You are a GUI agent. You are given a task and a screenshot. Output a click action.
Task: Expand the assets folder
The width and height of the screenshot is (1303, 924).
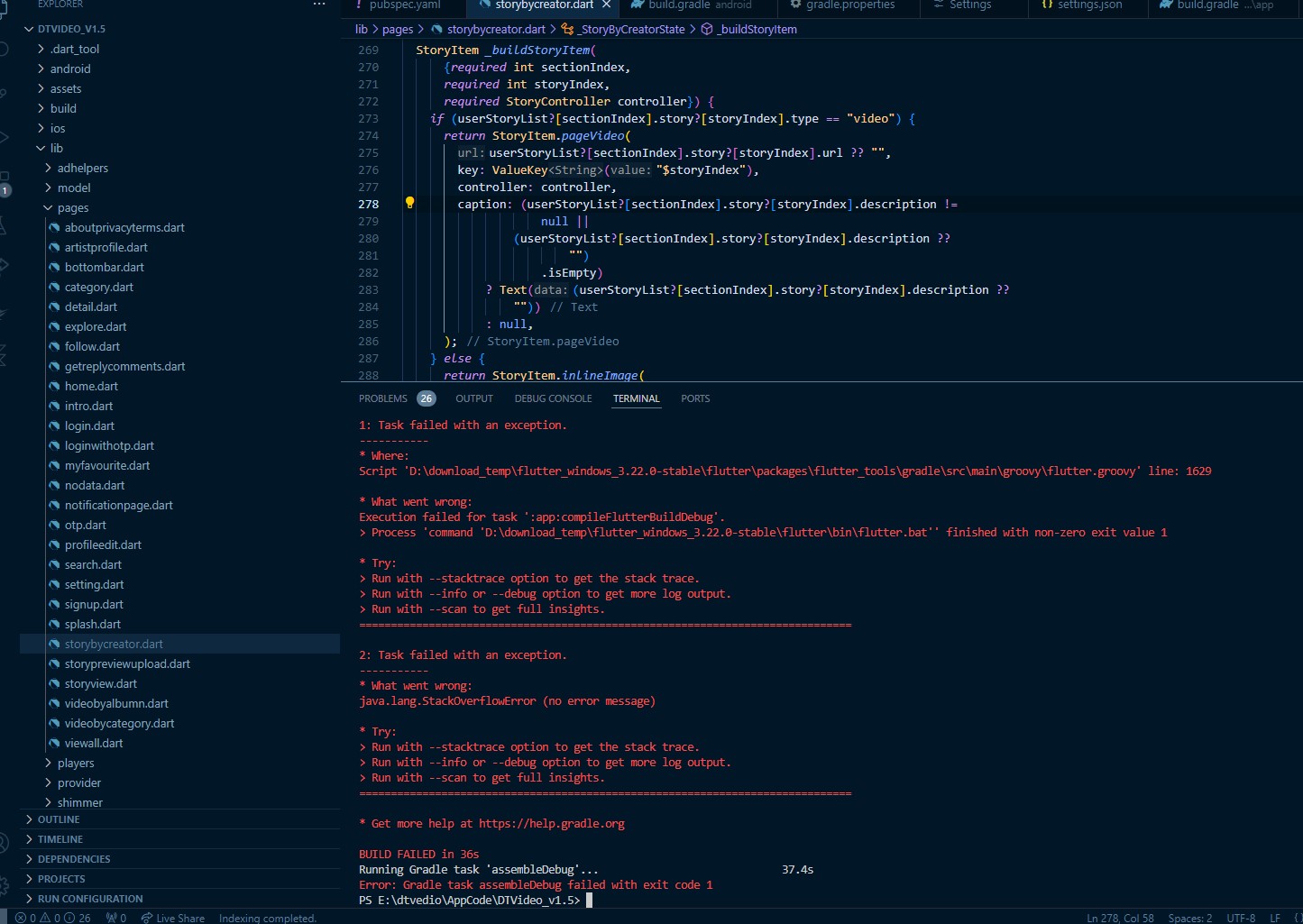(x=41, y=88)
